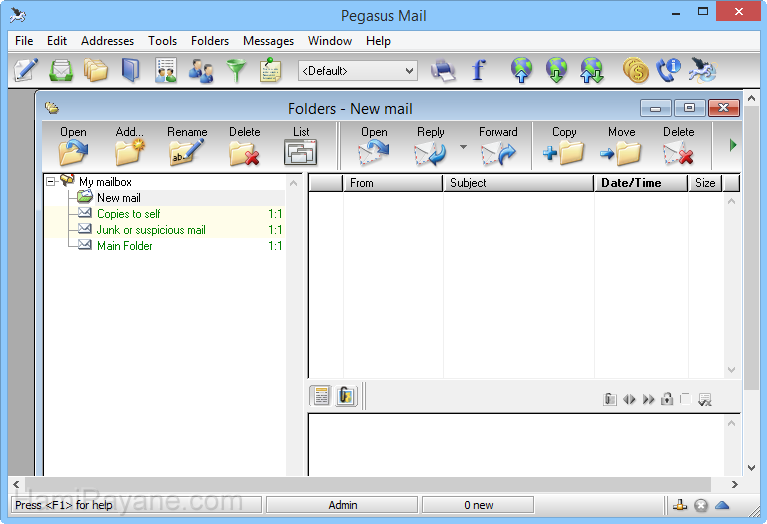This screenshot has width=767, height=524.
Task: Click the printer icon
Action: (x=443, y=71)
